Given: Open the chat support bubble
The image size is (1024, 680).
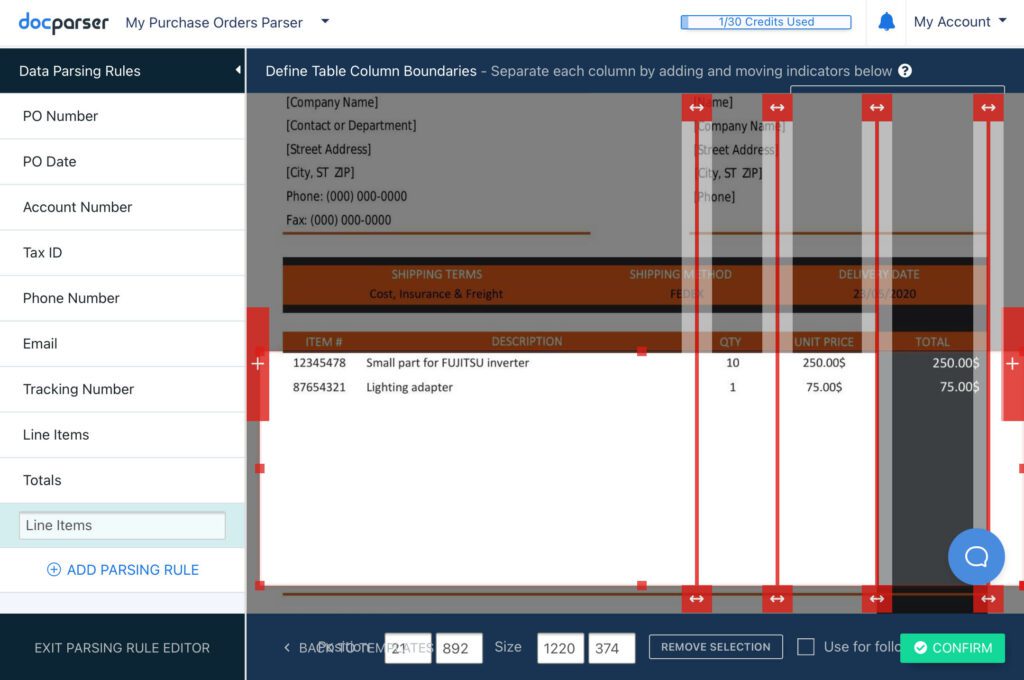Looking at the screenshot, I should coord(976,557).
